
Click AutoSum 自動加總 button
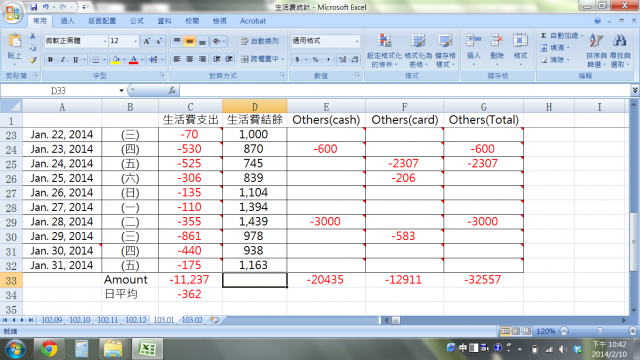point(562,36)
